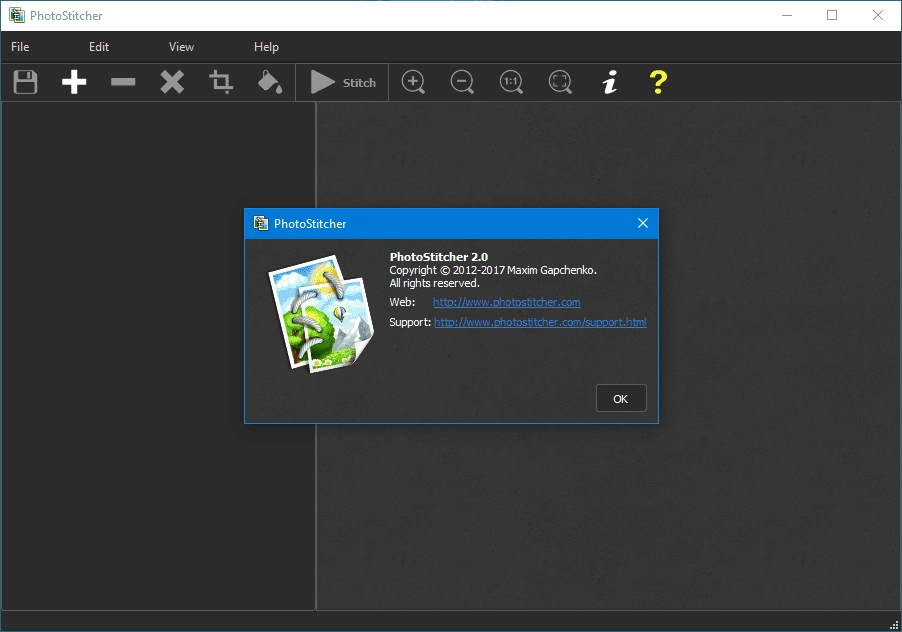Image resolution: width=902 pixels, height=632 pixels.
Task: Start stitching with the Stitch button
Action: tap(343, 82)
